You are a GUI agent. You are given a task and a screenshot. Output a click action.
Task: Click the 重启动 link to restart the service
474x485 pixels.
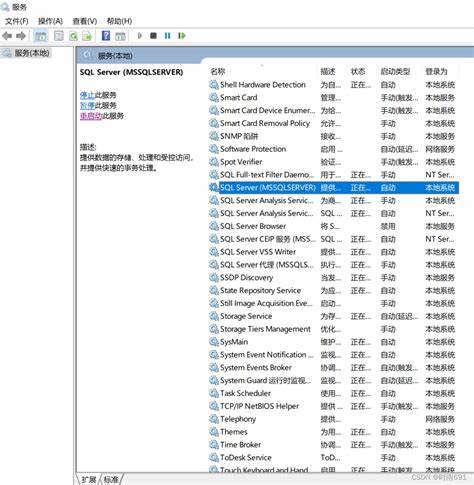click(x=91, y=116)
